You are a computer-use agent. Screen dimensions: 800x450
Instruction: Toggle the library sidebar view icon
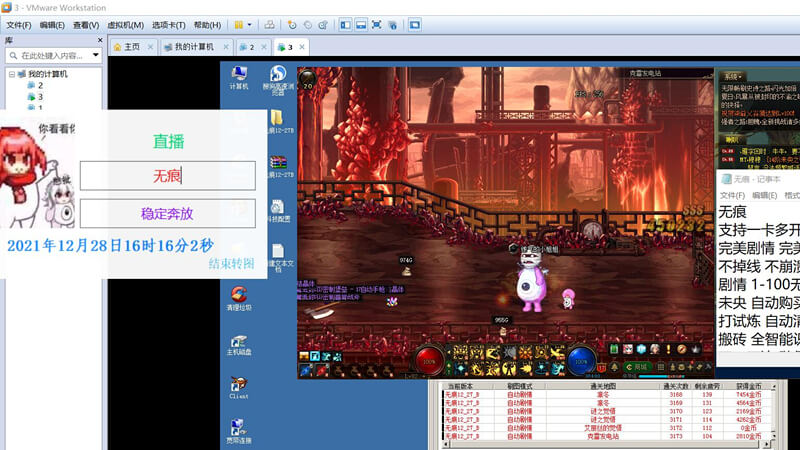[x=345, y=24]
